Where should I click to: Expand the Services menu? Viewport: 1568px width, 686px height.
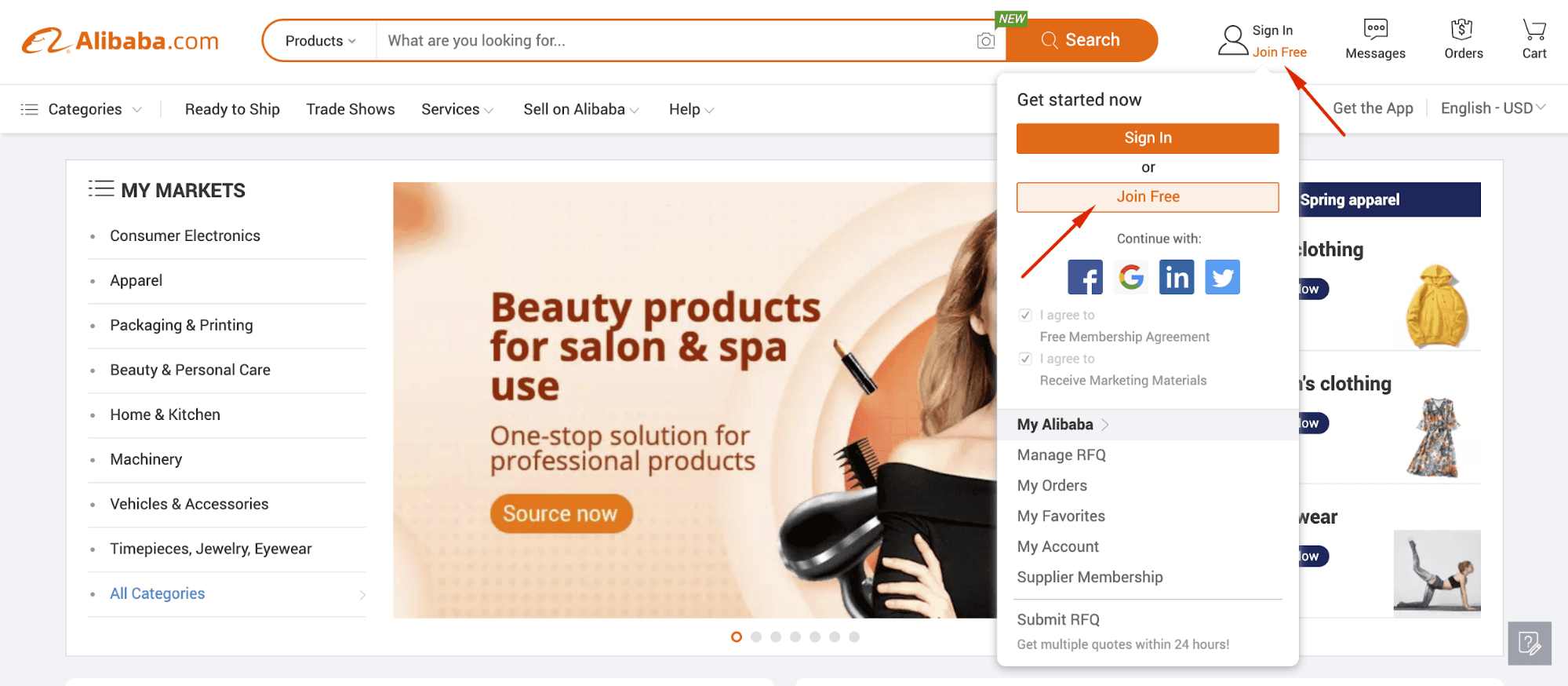coord(457,109)
